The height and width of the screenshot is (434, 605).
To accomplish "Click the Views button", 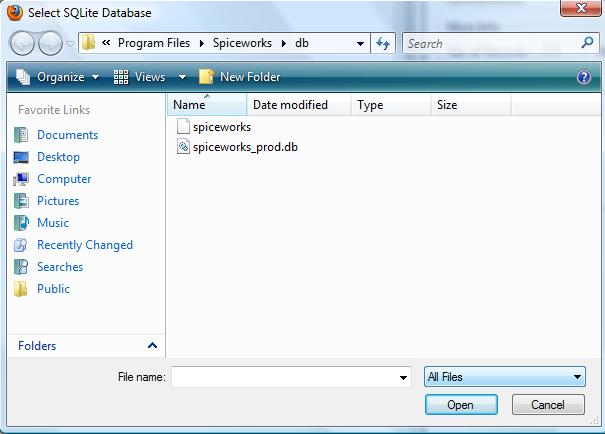I will (139, 77).
